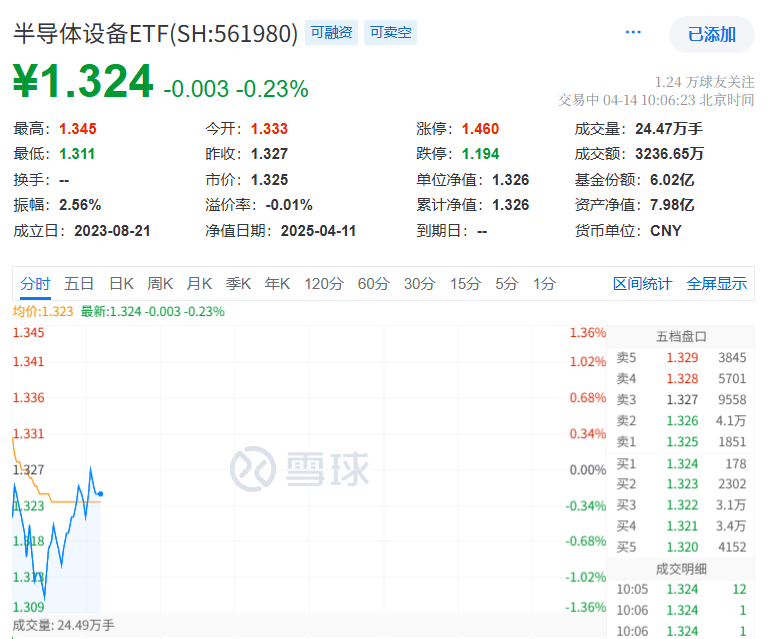Click the 卖1 row price 1.325
This screenshot has width=779, height=639.
coord(682,442)
